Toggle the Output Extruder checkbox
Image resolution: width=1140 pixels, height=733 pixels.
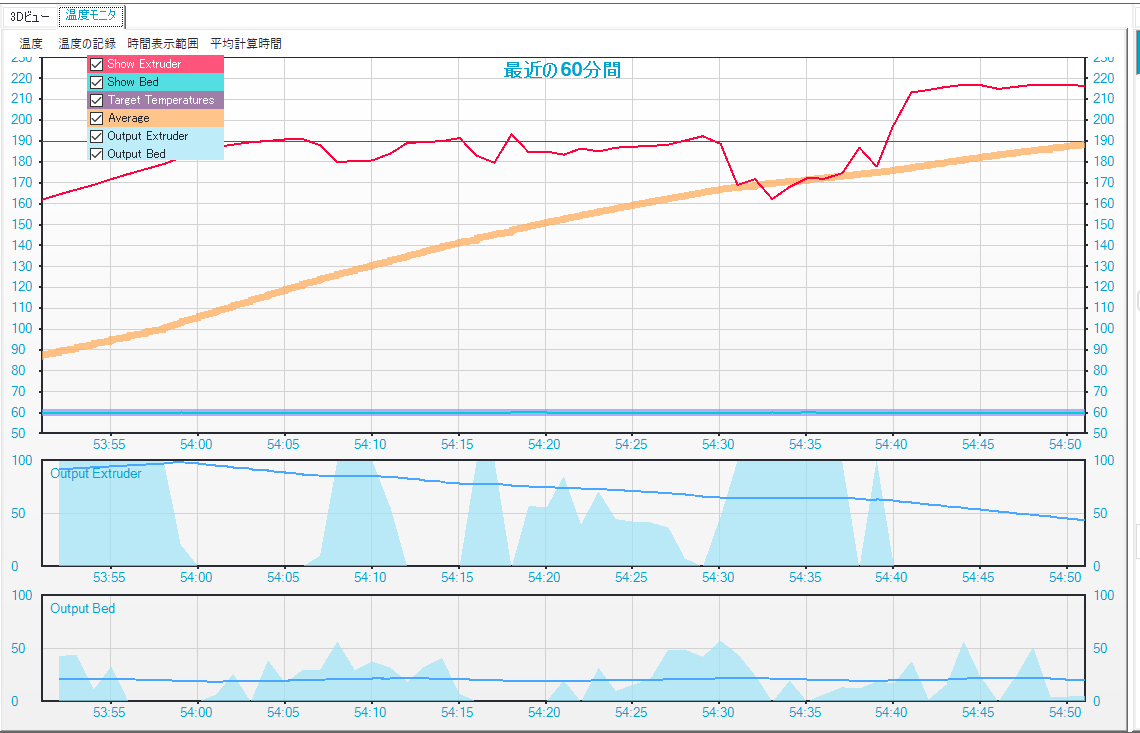click(x=96, y=136)
